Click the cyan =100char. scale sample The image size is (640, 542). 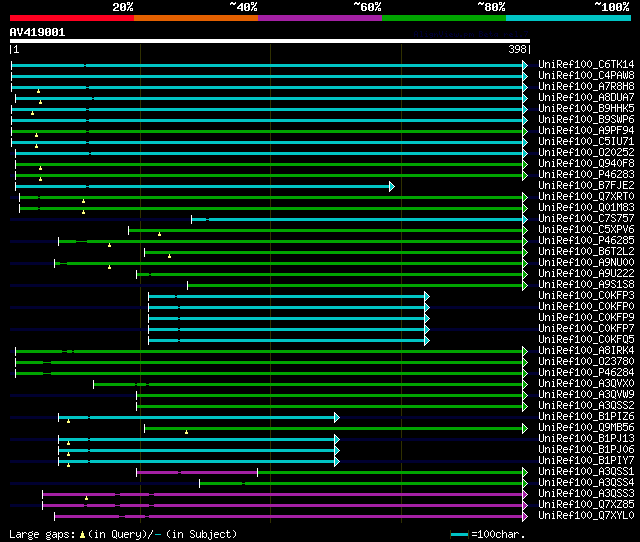click(459, 534)
